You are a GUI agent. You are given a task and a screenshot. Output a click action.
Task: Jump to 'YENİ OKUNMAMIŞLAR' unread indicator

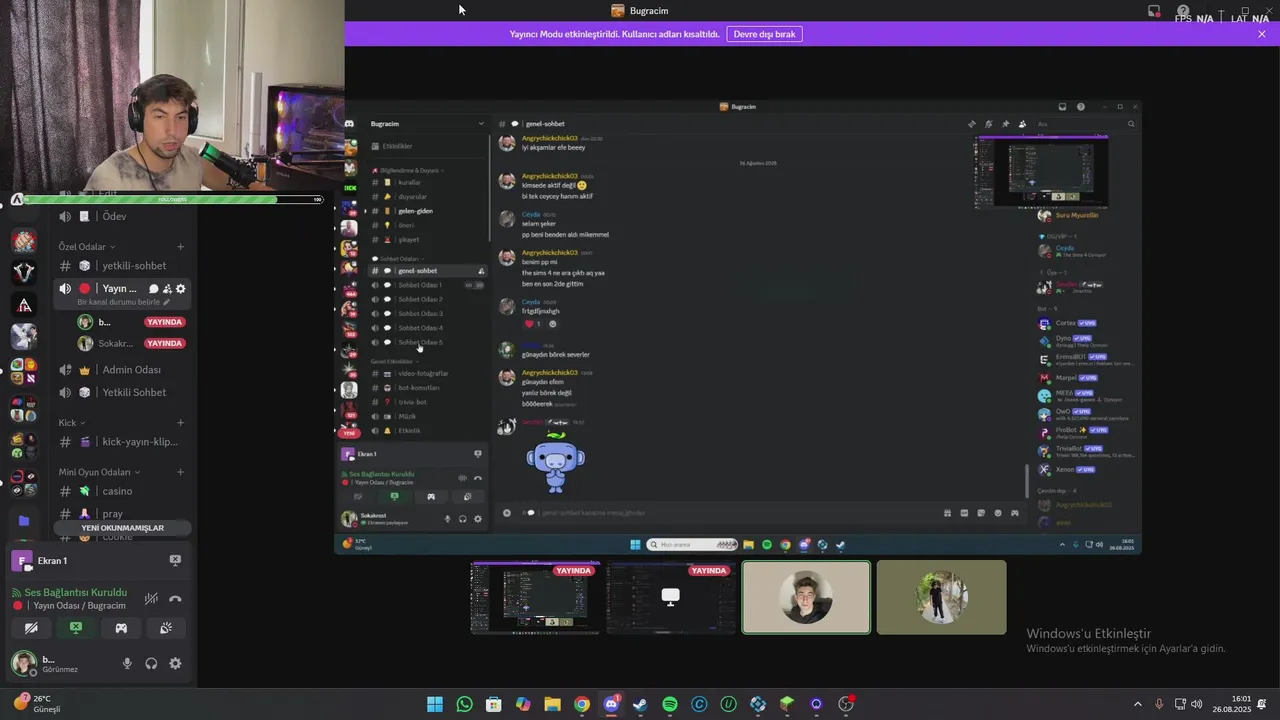click(122, 528)
